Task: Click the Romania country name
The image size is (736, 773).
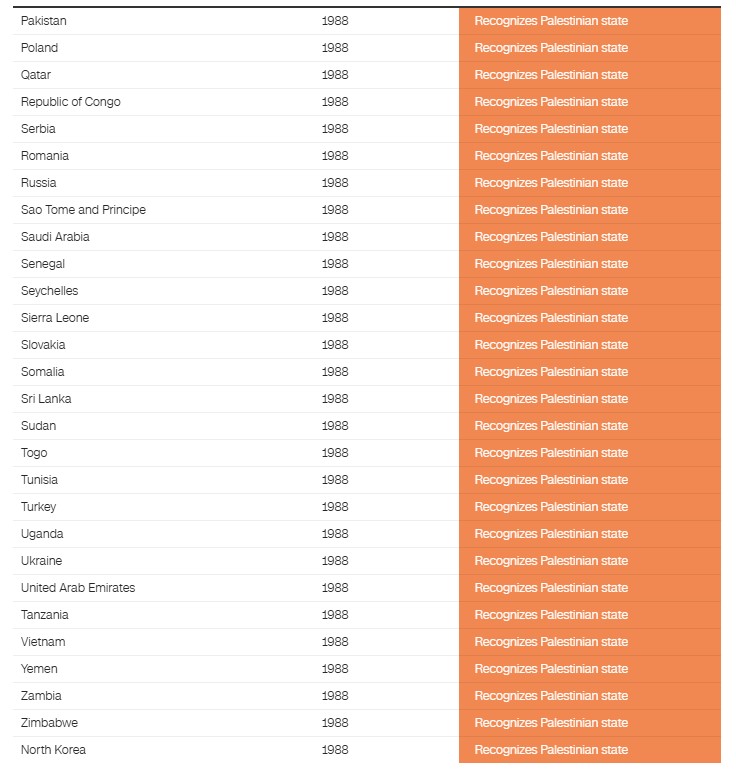Action: point(45,156)
